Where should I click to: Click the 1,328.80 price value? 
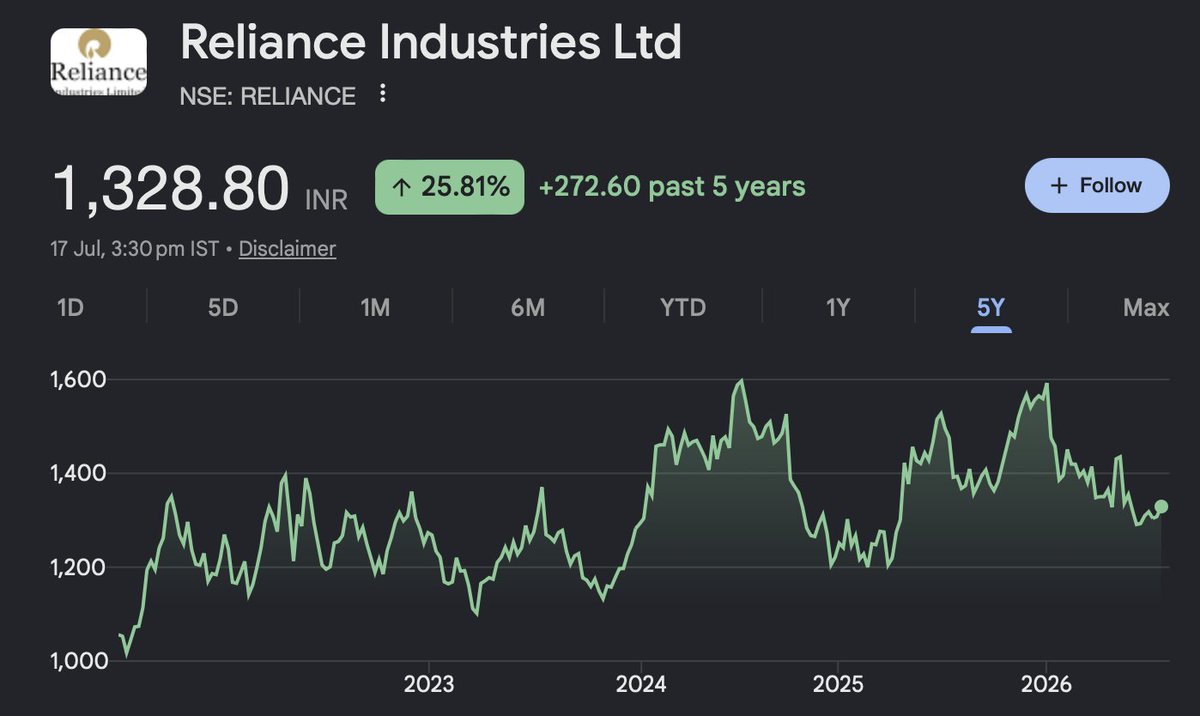171,189
